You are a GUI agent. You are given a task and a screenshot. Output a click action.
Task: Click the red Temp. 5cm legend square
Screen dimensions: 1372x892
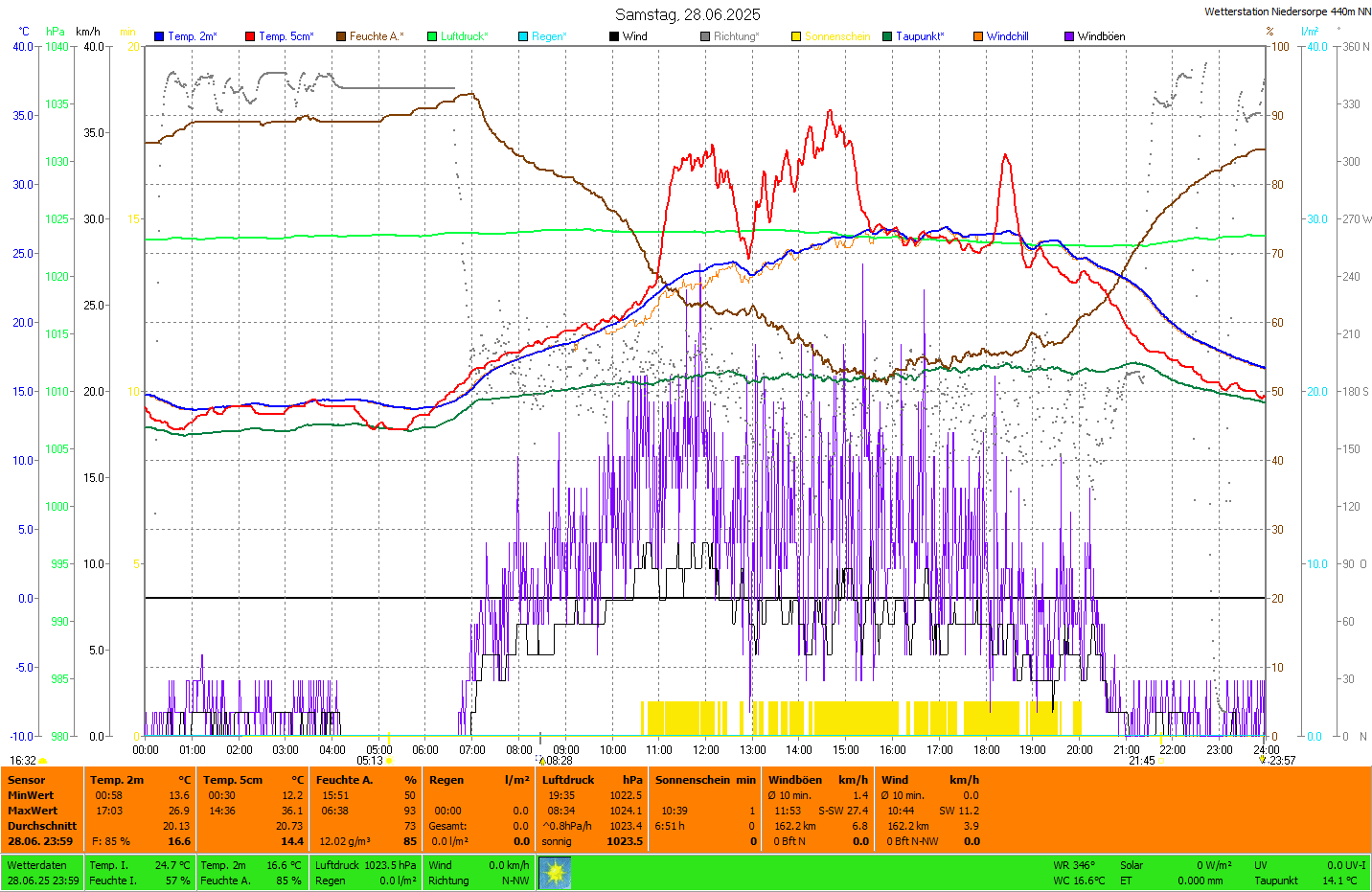pyautogui.click(x=250, y=36)
